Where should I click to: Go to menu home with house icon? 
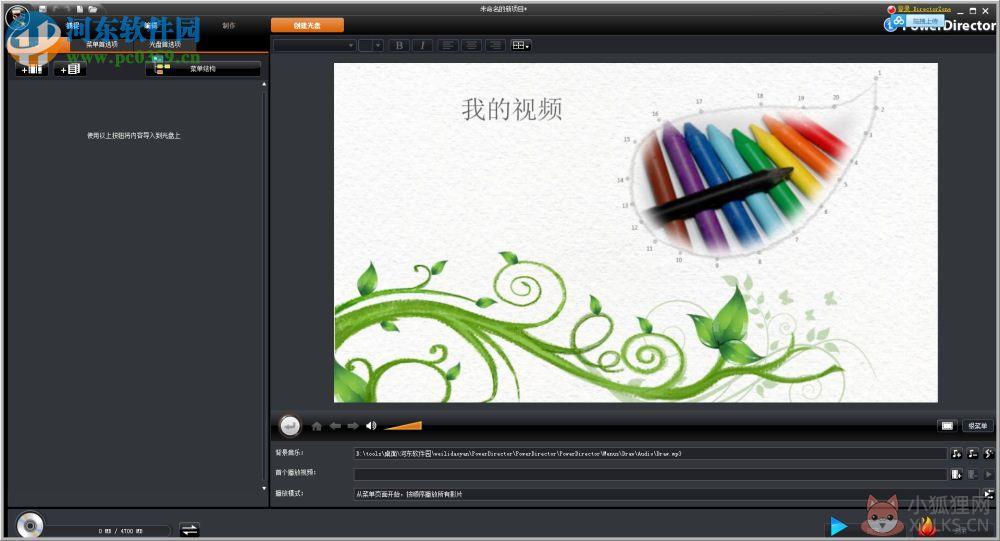[316, 426]
